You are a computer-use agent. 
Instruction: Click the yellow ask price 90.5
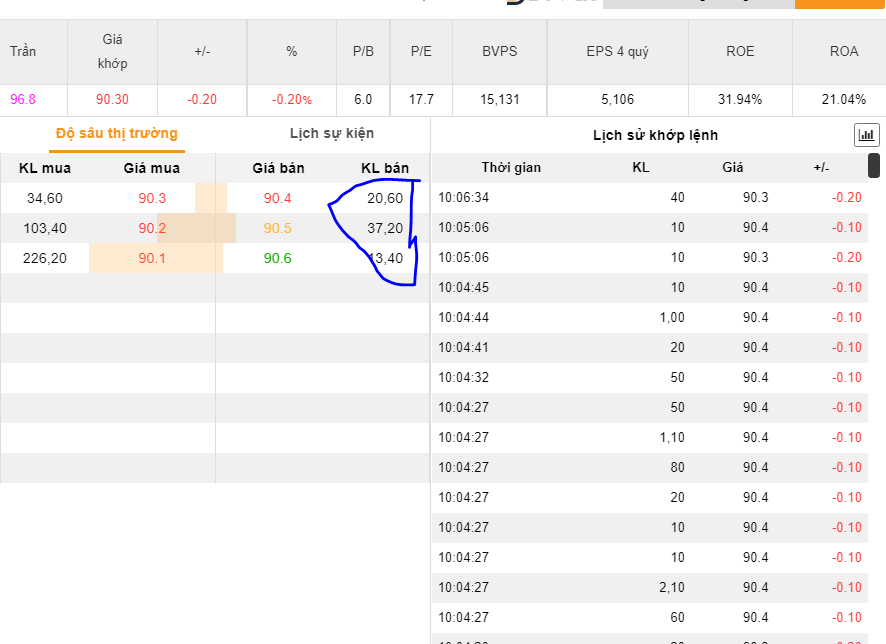278,229
